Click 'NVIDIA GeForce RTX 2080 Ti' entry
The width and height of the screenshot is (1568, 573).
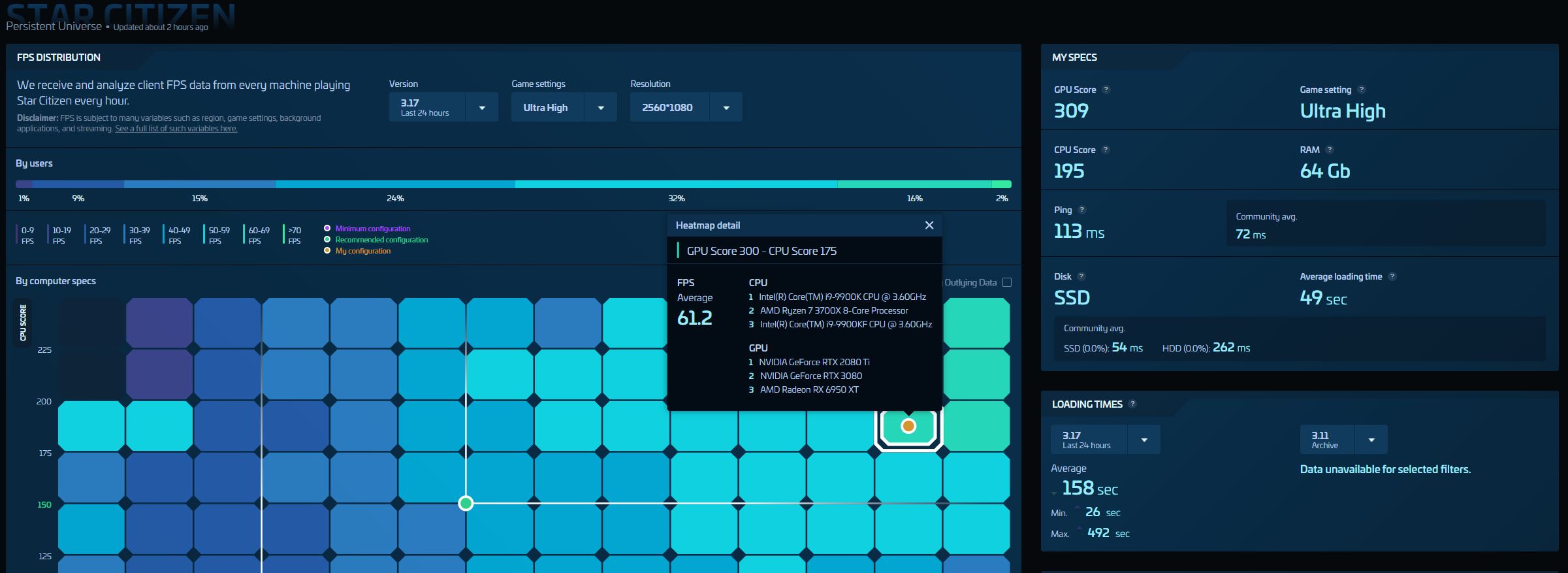pyautogui.click(x=809, y=362)
